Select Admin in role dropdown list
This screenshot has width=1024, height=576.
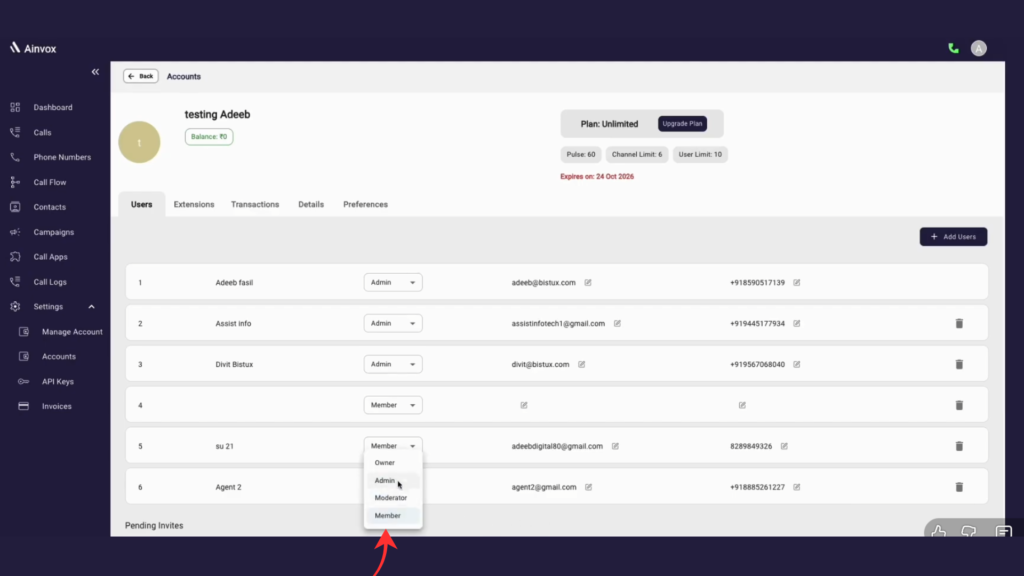point(385,480)
